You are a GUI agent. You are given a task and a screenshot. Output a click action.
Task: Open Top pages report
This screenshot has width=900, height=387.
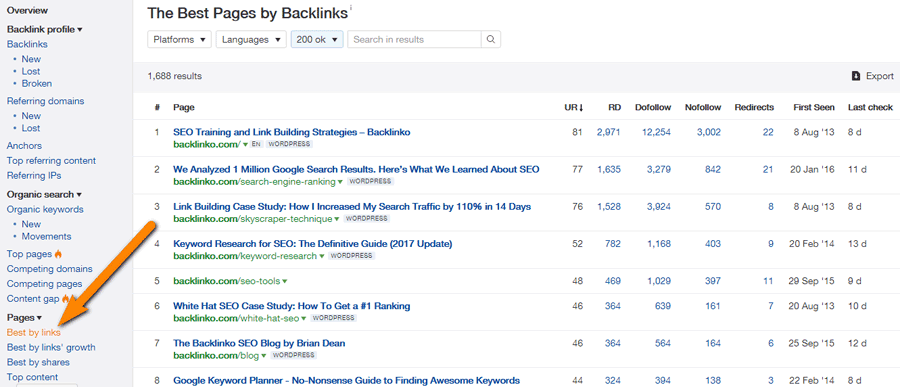coord(29,254)
